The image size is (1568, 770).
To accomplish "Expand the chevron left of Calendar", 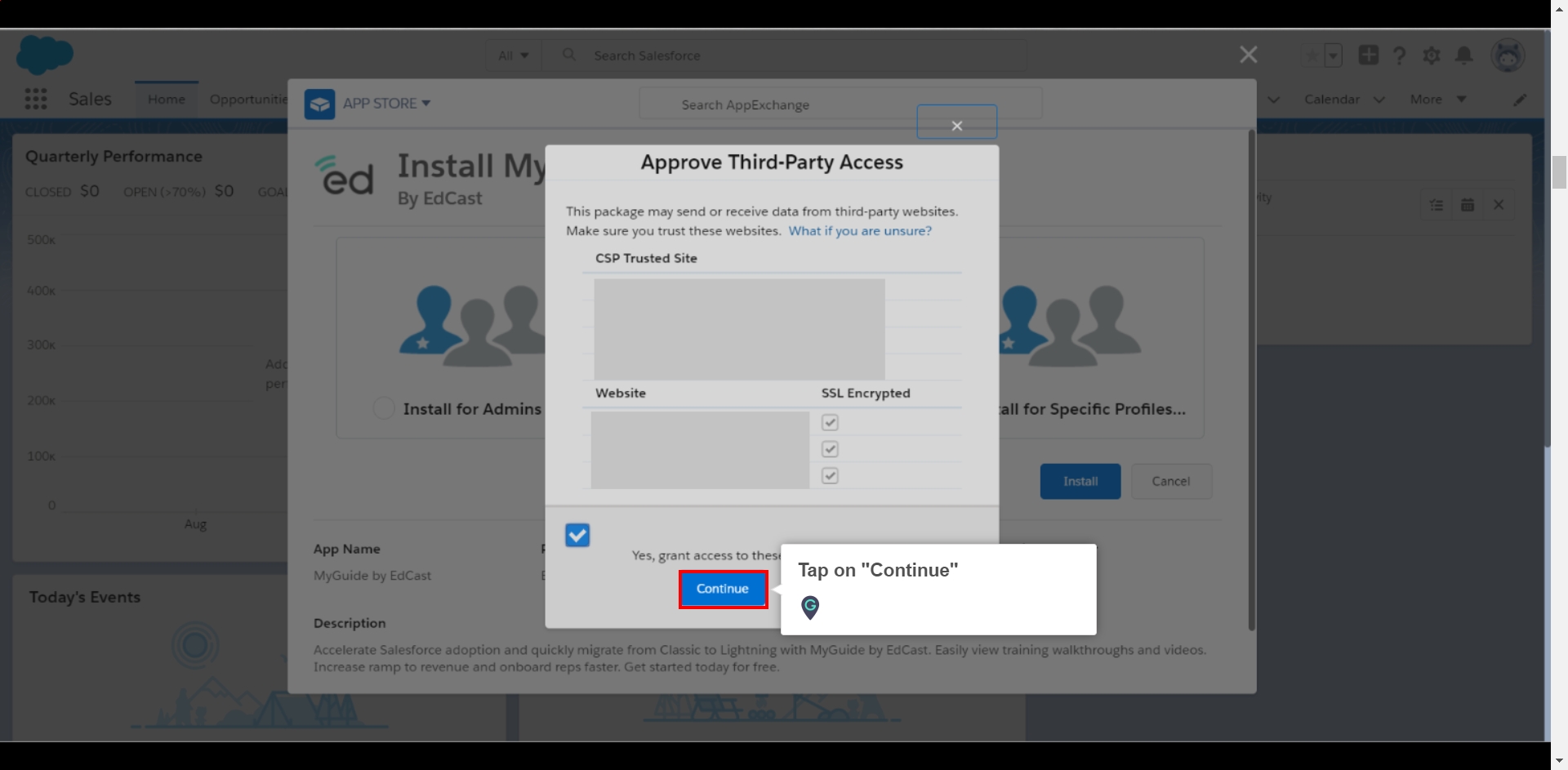I will (x=1274, y=100).
